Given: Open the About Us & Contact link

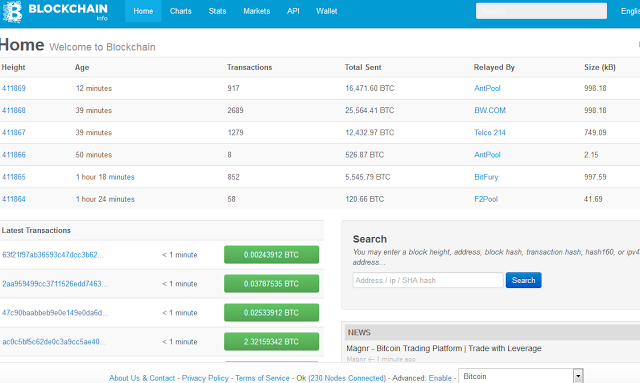Looking at the screenshot, I should [142, 378].
